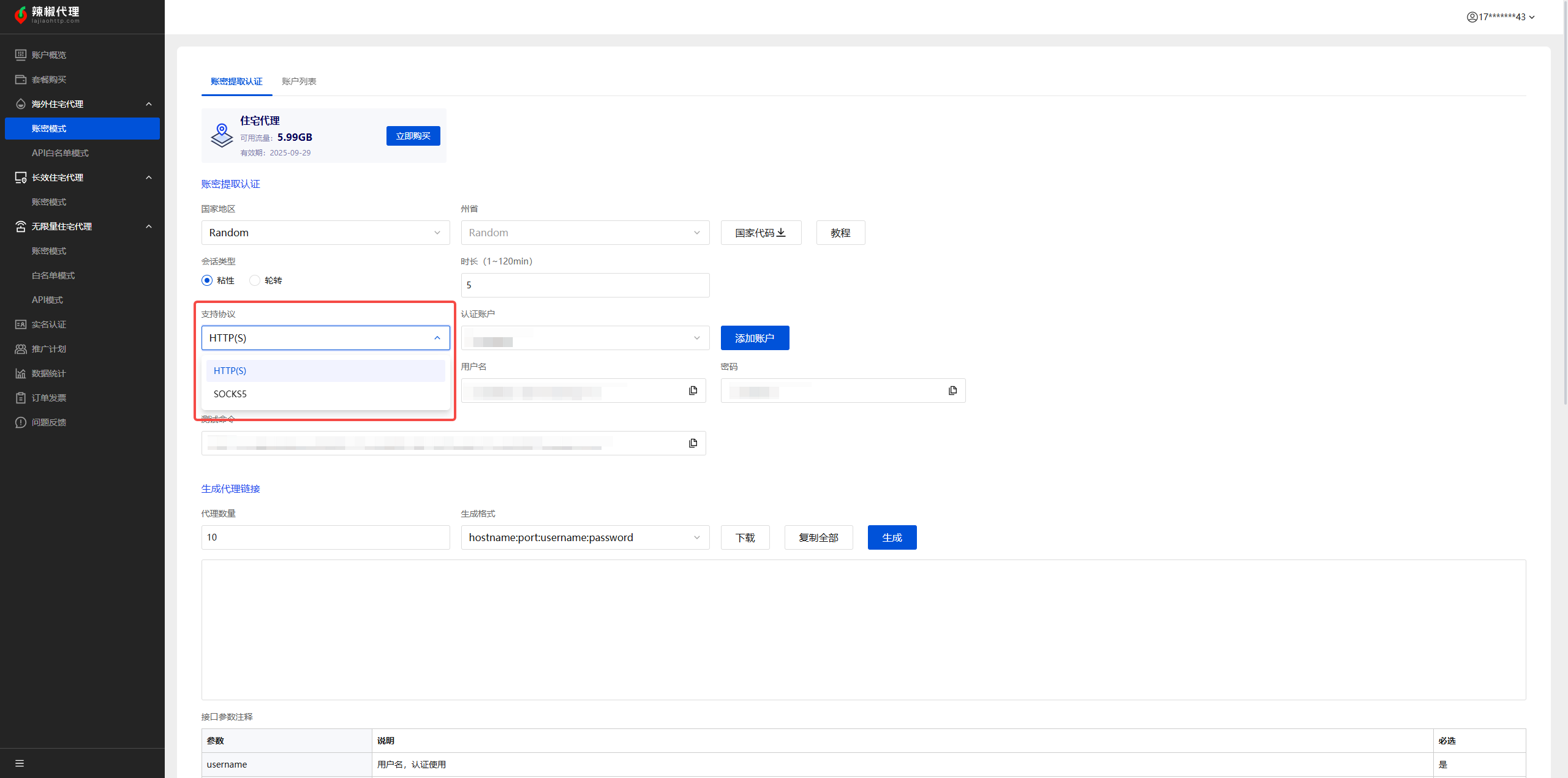This screenshot has height=778, width=1568.
Task: Select the 粘性 session radio button
Action: point(207,280)
